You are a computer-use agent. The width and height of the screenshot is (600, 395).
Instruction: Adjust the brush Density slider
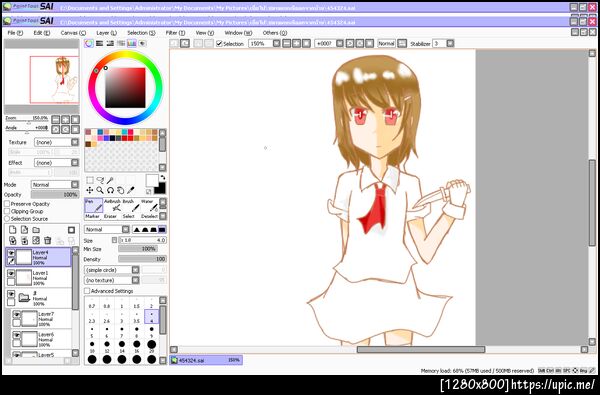[142, 259]
